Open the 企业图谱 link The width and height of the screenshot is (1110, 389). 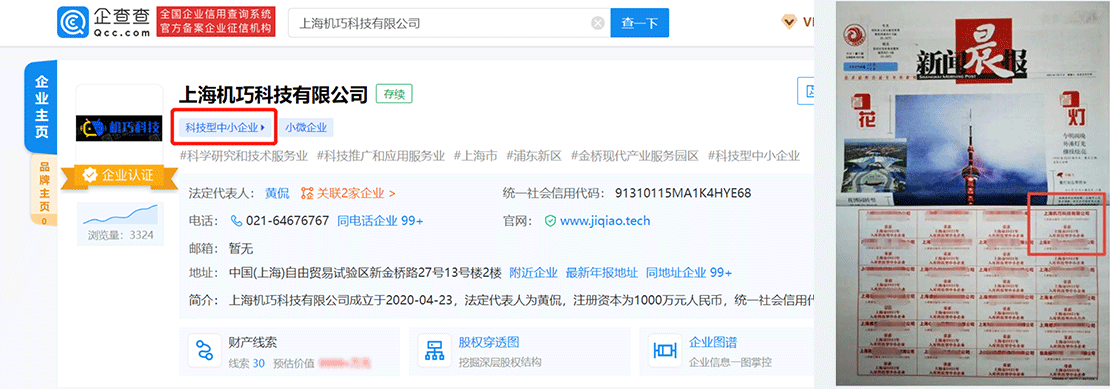[x=713, y=342]
